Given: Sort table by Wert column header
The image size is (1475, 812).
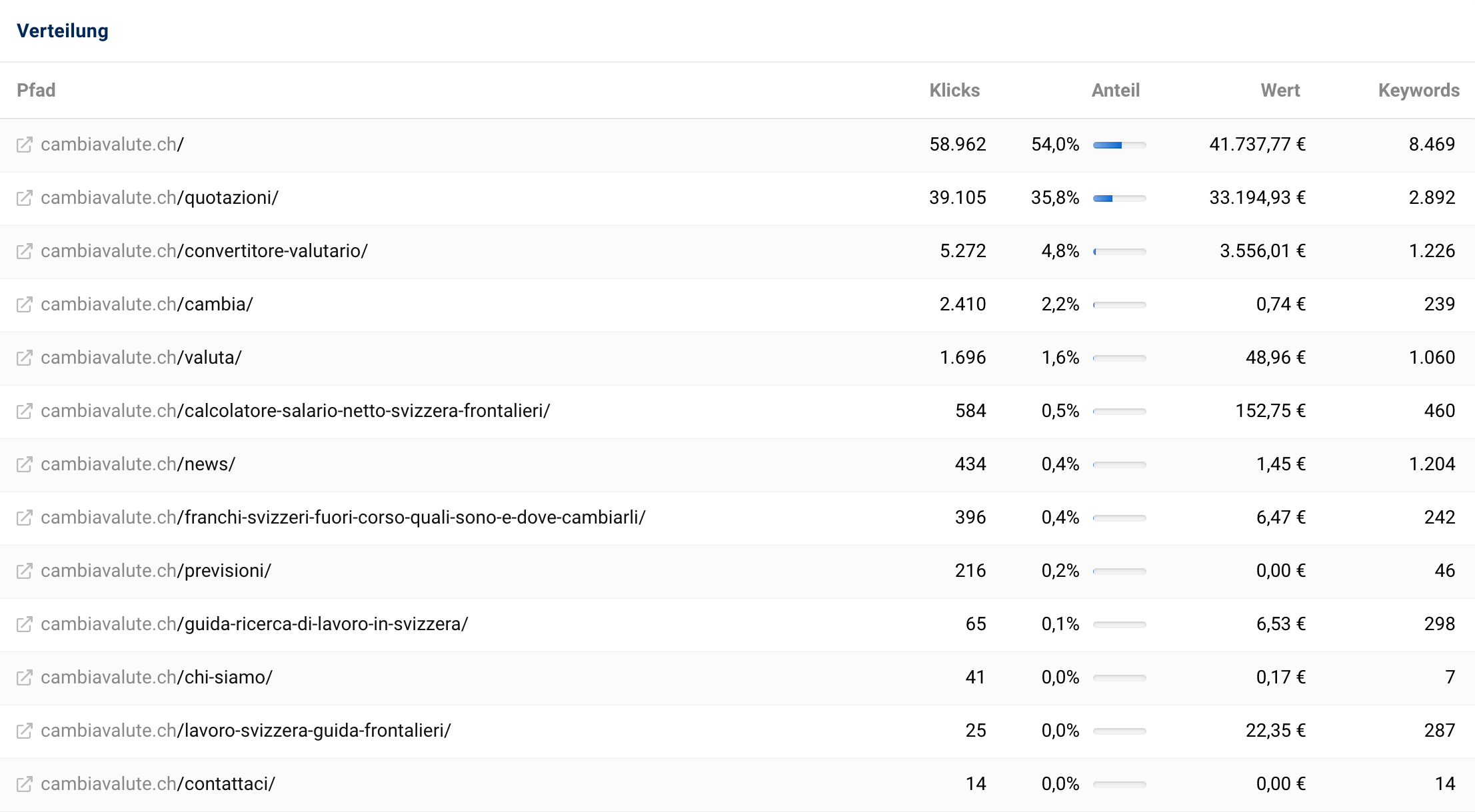Looking at the screenshot, I should click(1280, 91).
